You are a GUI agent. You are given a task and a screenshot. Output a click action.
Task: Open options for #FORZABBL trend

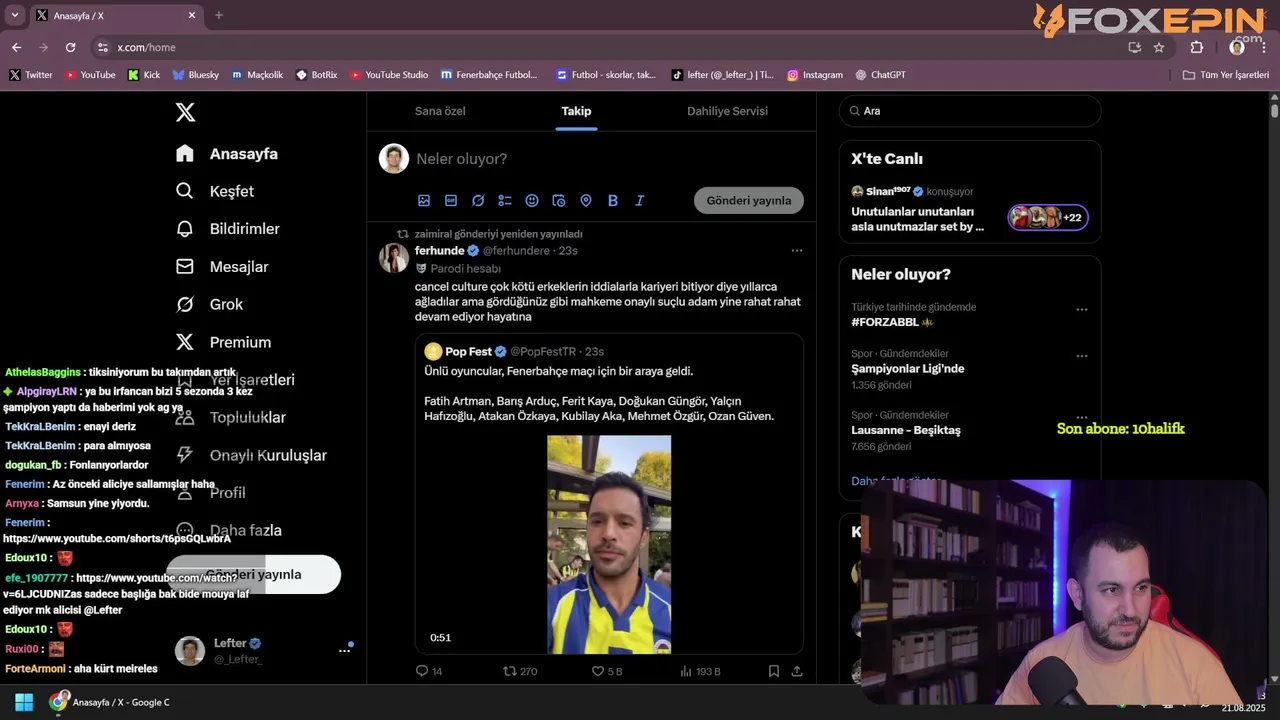[x=1081, y=310]
